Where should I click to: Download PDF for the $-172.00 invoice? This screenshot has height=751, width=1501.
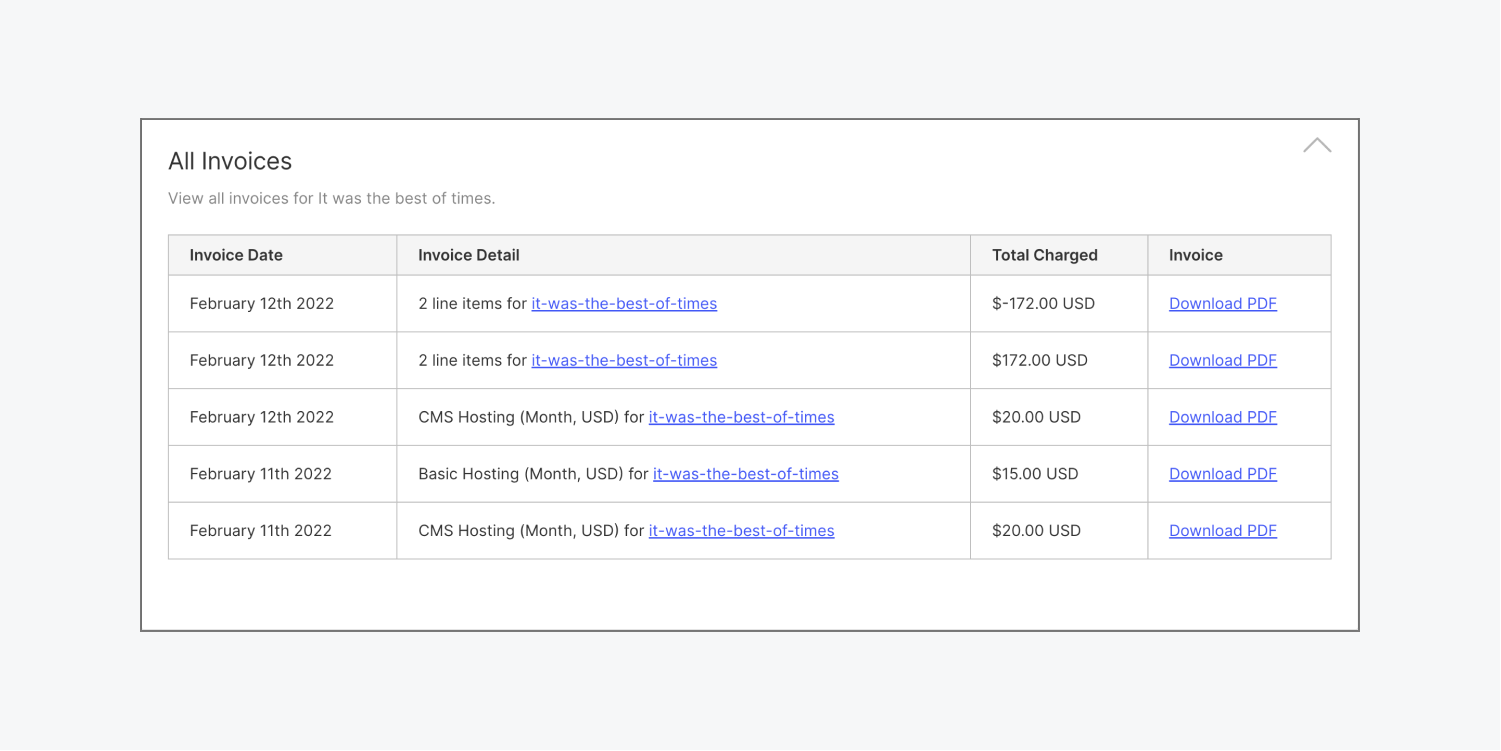point(1222,303)
